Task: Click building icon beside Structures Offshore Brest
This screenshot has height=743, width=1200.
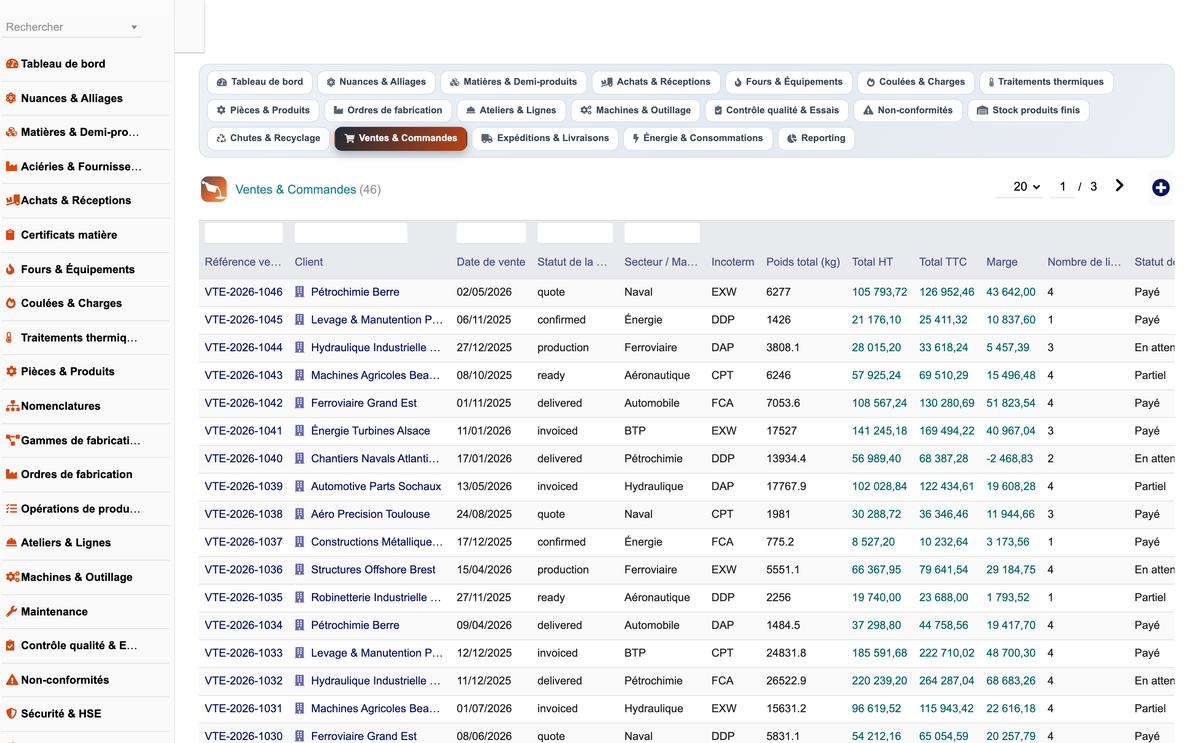Action: pos(300,570)
